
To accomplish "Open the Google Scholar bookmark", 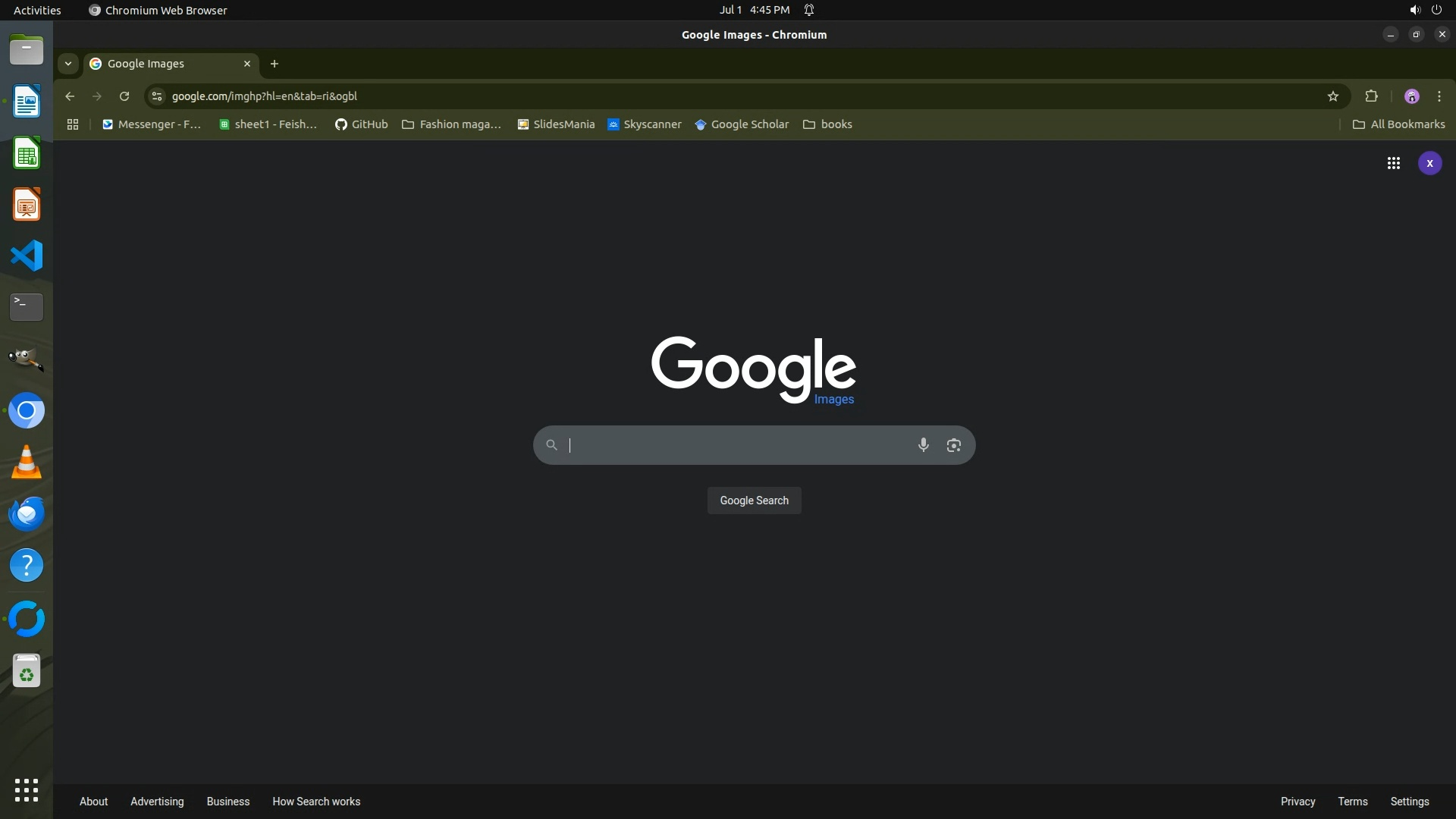I will click(x=742, y=124).
